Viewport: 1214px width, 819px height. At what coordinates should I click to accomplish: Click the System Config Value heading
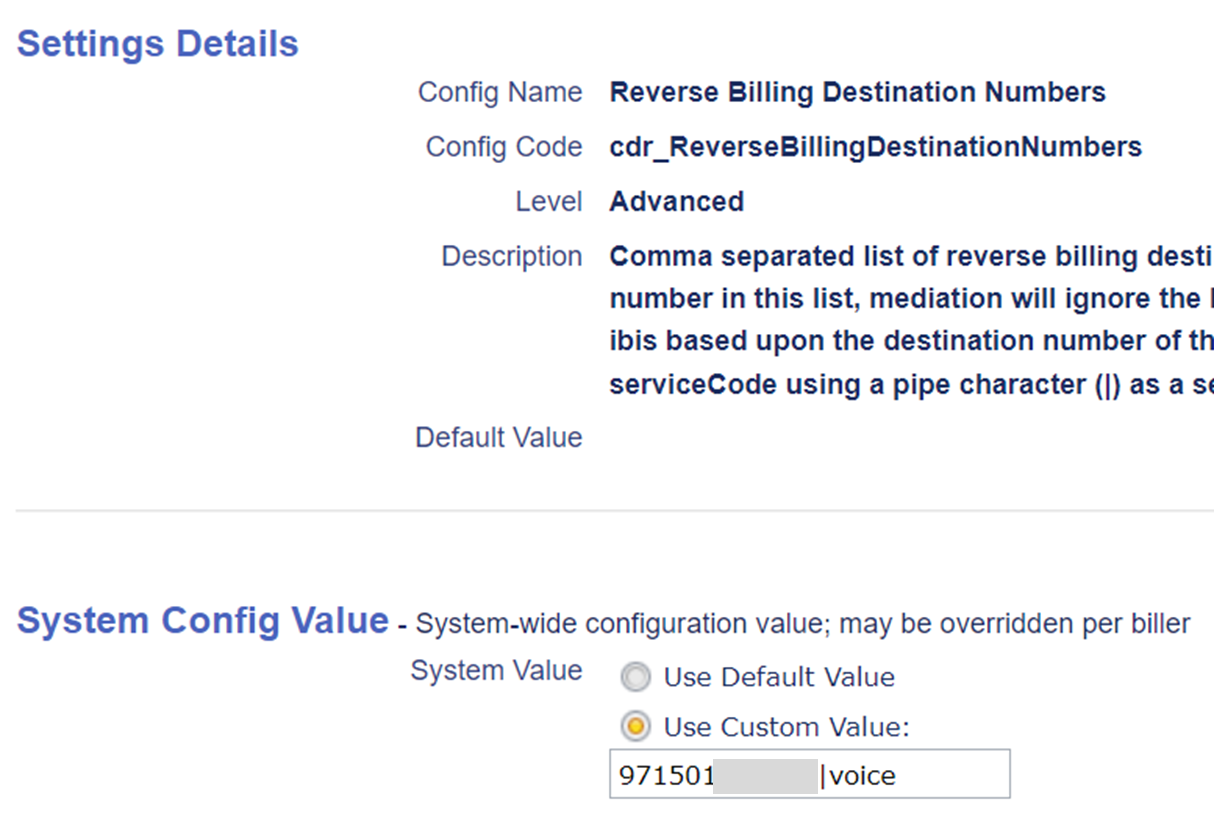click(x=202, y=621)
